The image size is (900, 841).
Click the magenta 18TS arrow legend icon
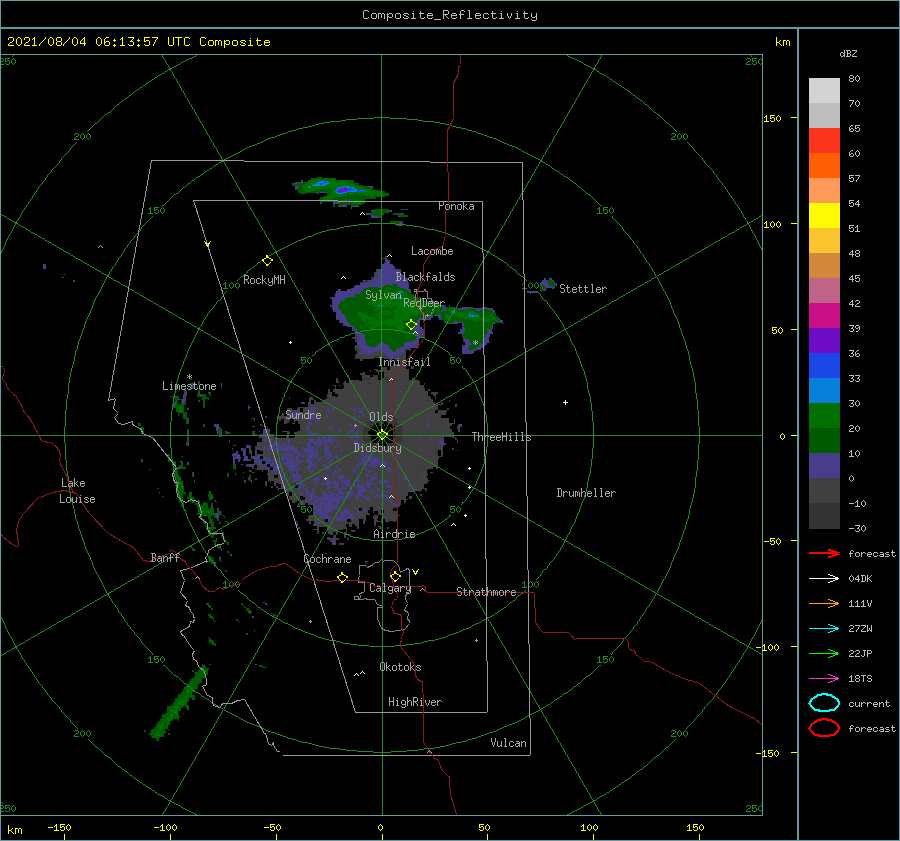[x=824, y=679]
